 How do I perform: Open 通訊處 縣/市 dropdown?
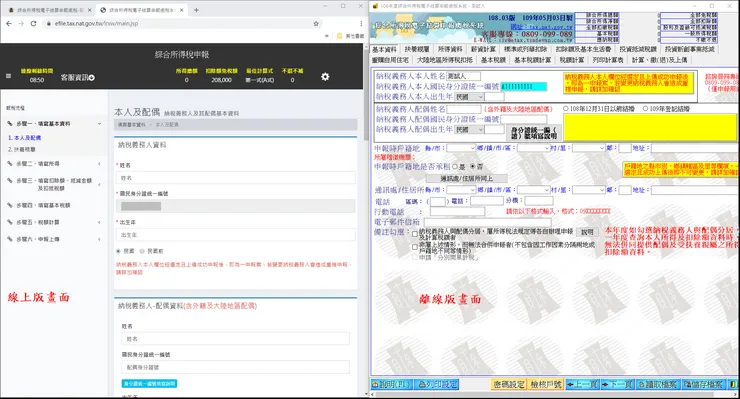coord(461,190)
